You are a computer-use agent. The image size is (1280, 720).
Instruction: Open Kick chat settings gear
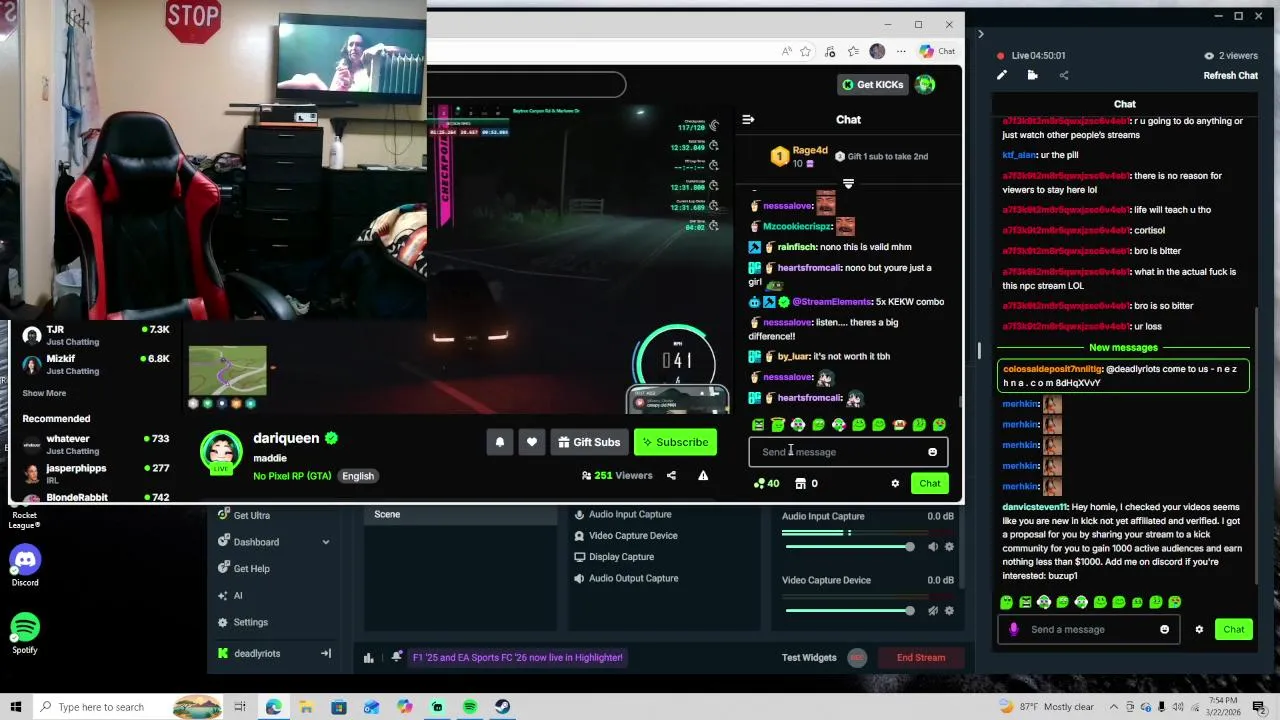tap(895, 483)
